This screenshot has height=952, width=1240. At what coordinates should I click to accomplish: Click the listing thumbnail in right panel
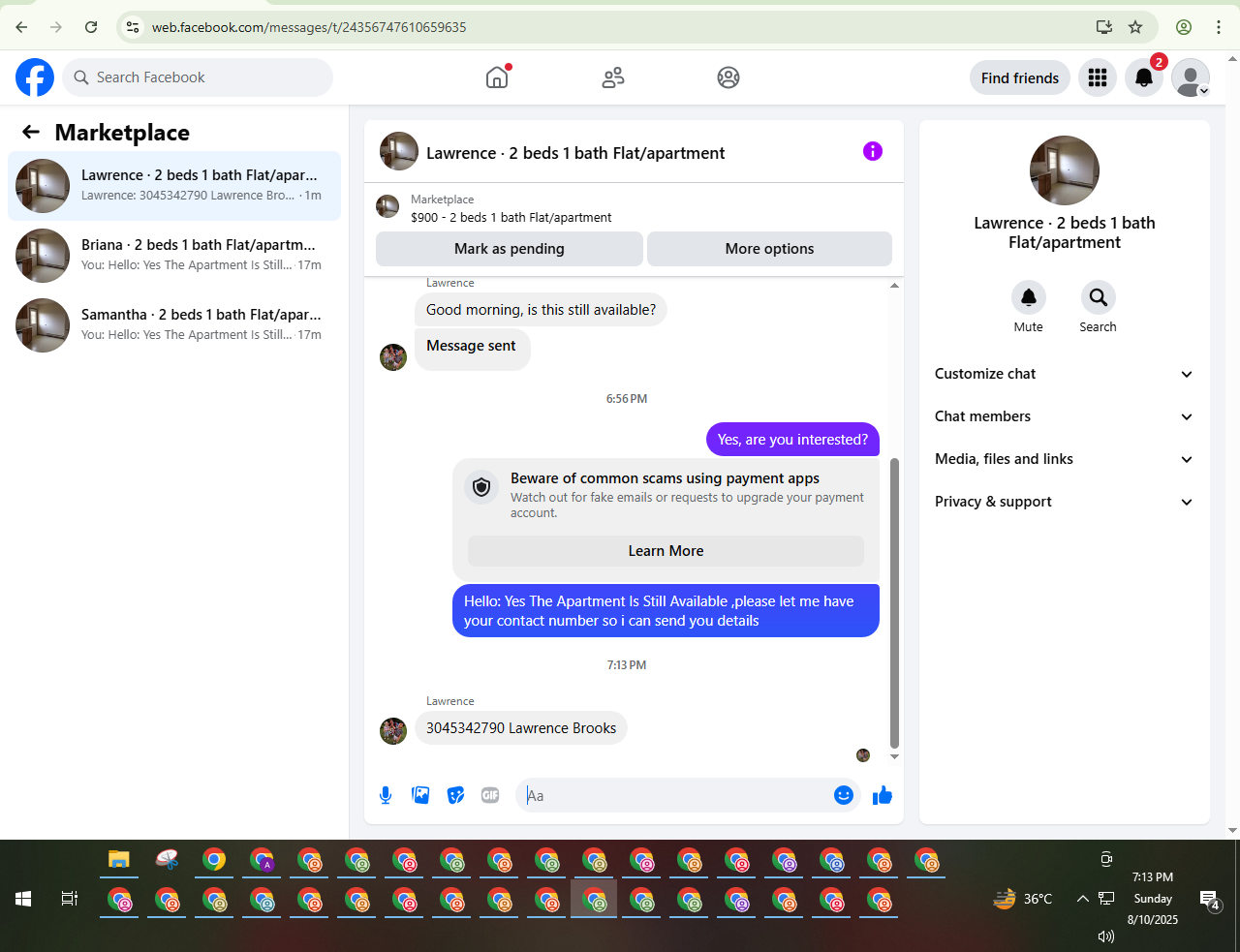tap(1065, 170)
